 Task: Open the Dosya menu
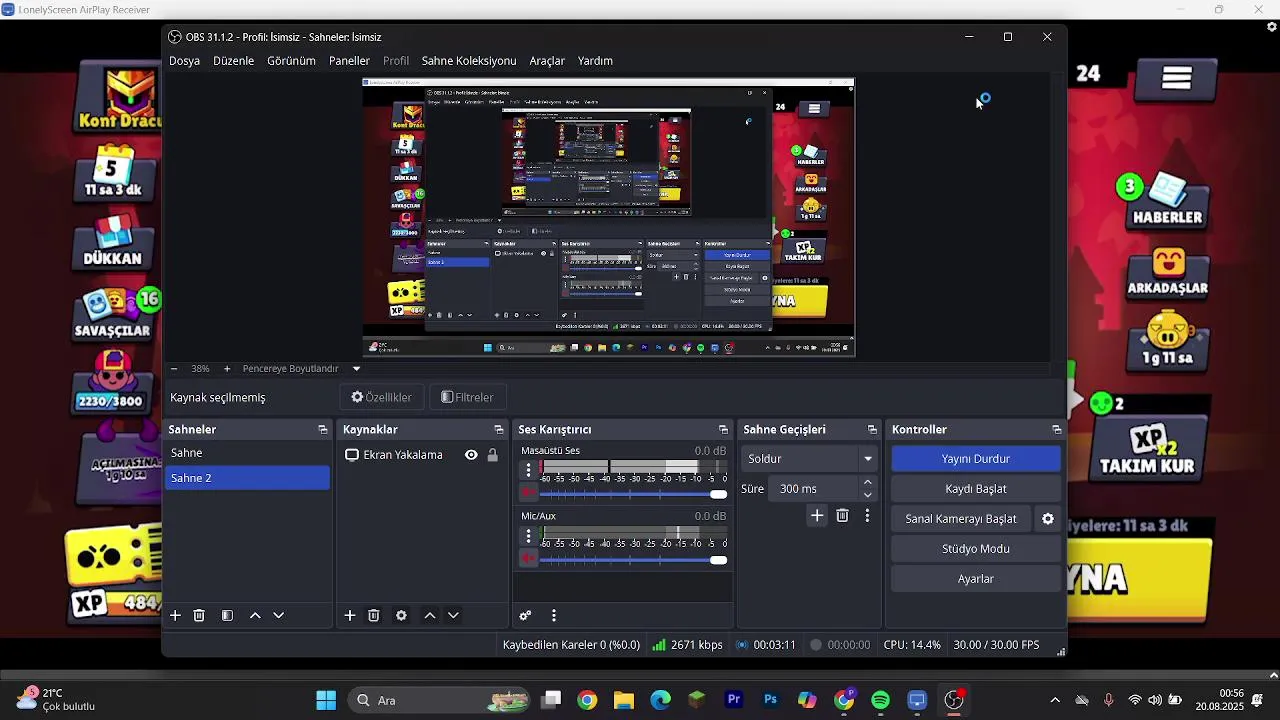pyautogui.click(x=184, y=61)
